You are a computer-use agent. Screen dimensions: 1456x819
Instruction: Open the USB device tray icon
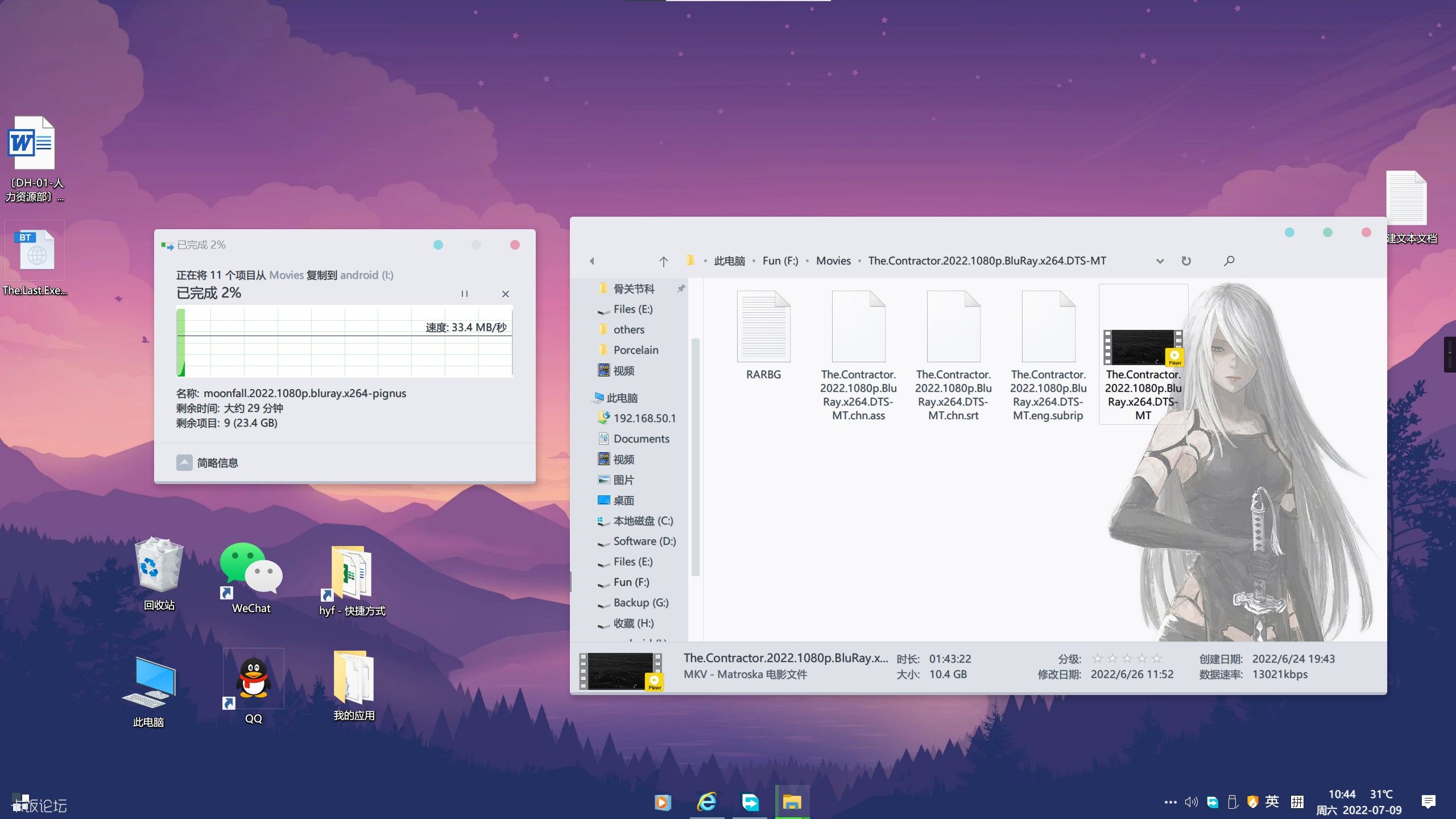[1232, 802]
